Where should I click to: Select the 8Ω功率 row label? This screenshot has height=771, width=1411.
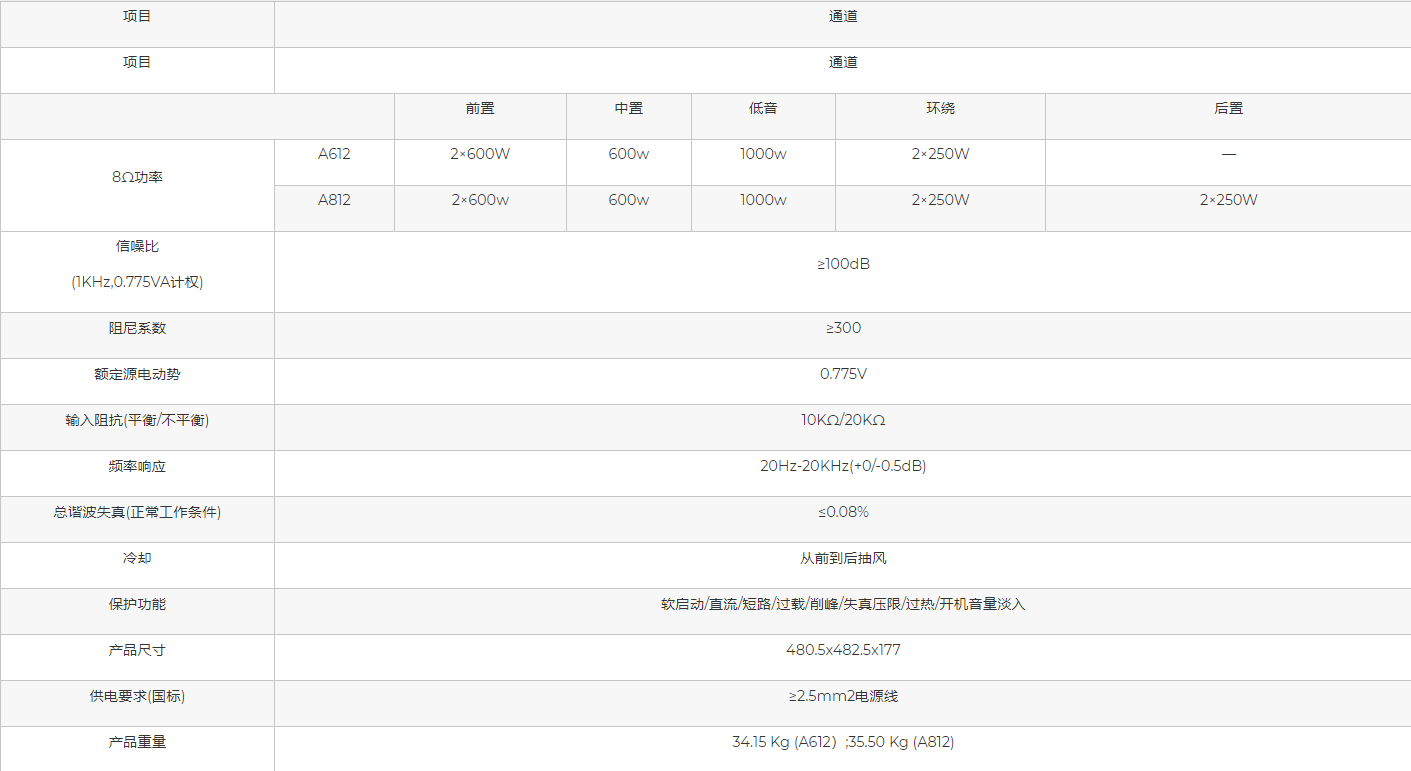point(137,177)
